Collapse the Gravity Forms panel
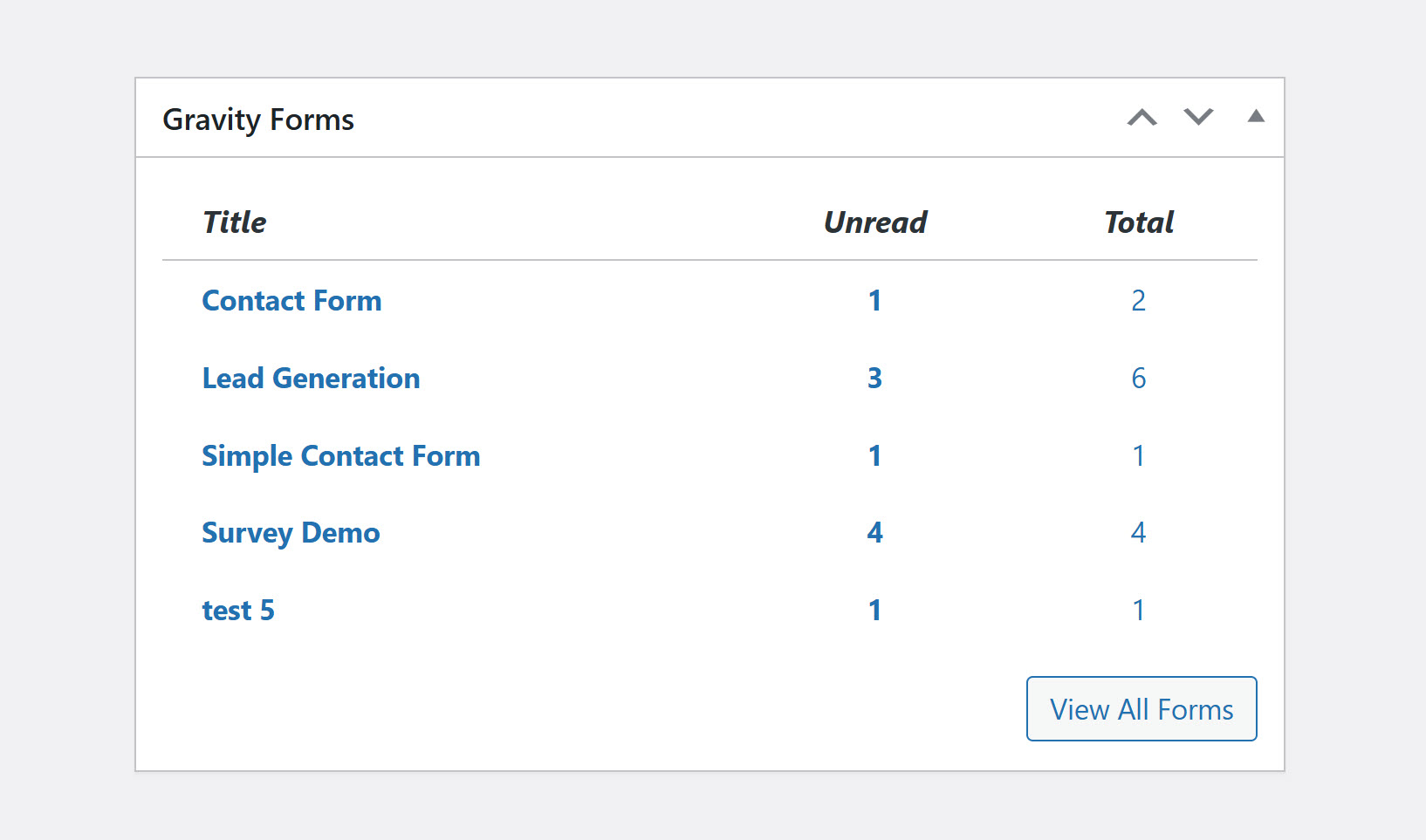This screenshot has height=840, width=1426. pos(1256,117)
